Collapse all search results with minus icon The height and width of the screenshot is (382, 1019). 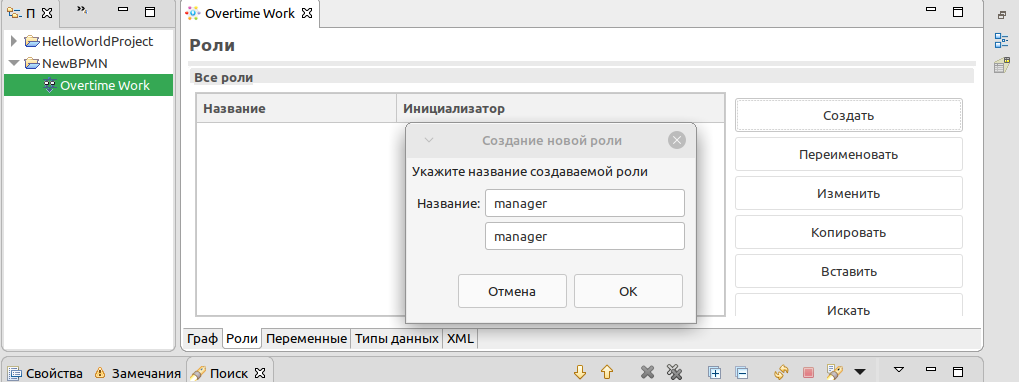click(742, 373)
